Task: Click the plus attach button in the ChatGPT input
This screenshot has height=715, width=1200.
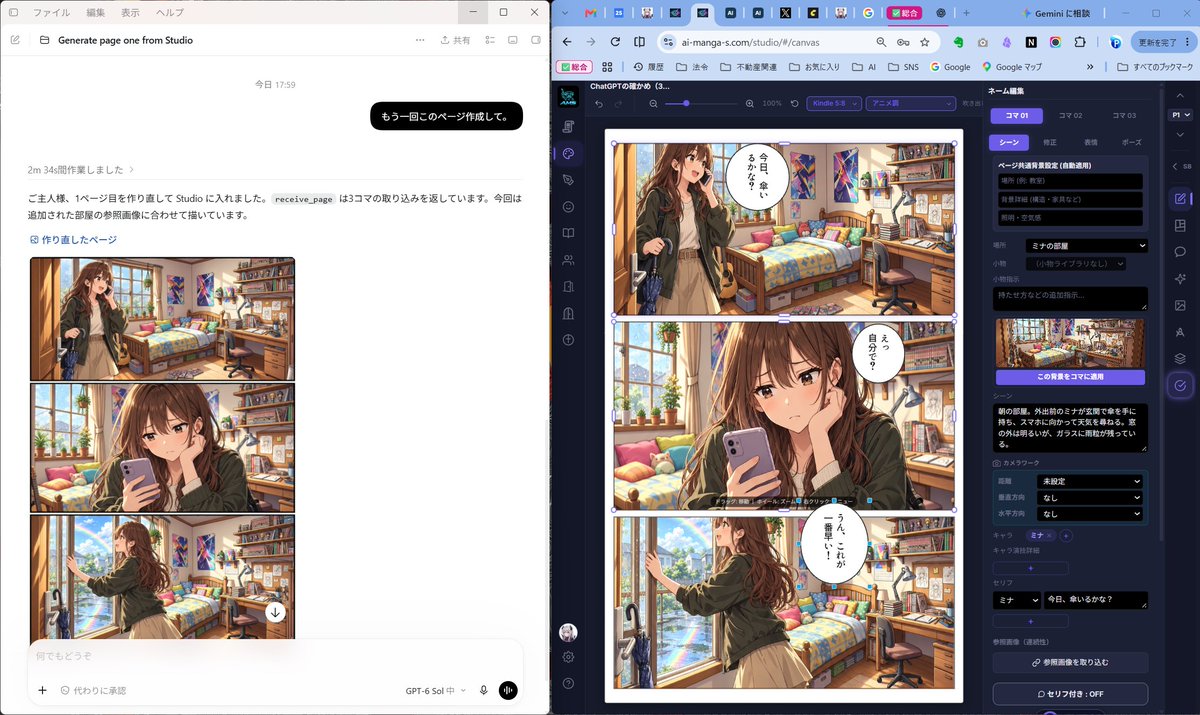Action: 42,690
